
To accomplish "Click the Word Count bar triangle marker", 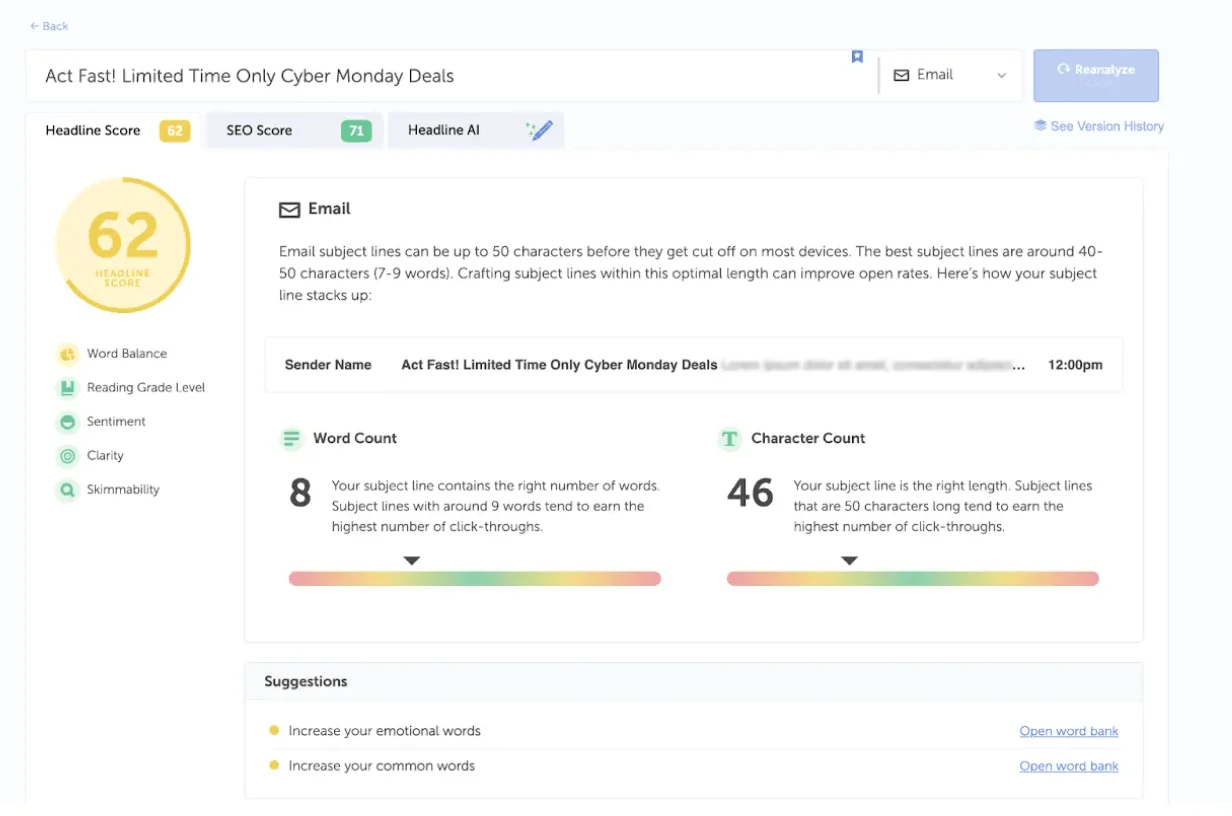I will coord(411,561).
